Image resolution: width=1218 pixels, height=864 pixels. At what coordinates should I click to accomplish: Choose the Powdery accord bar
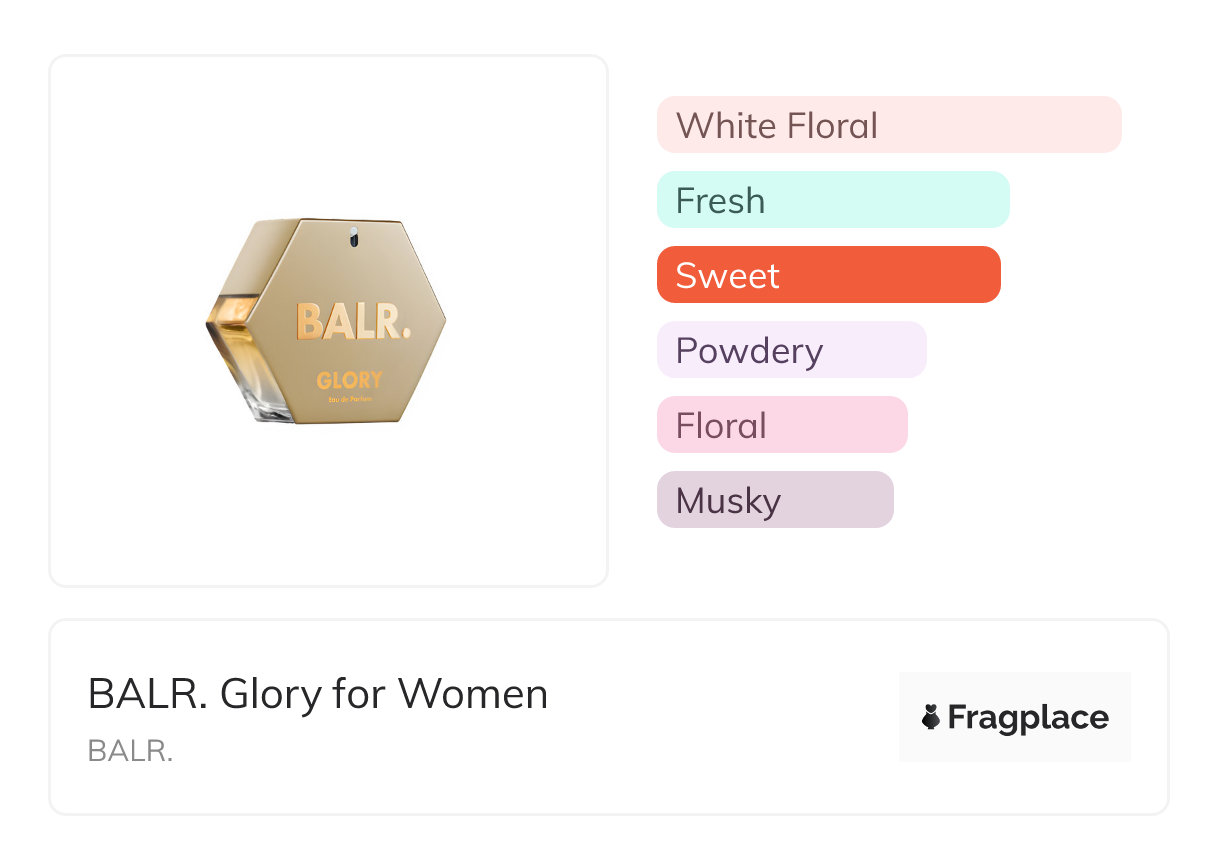791,350
